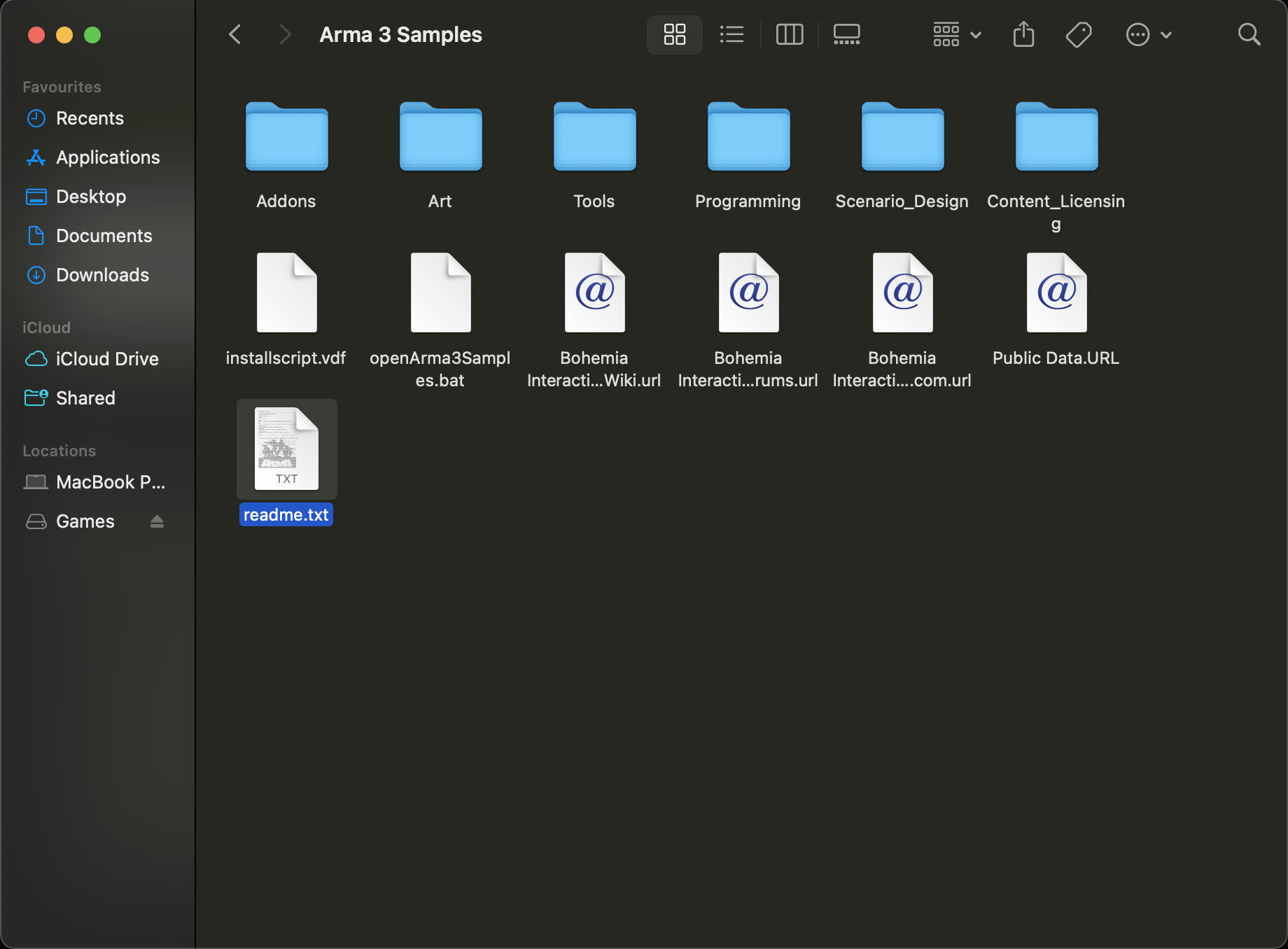Switch to column view
This screenshot has height=949, width=1288.
tap(790, 34)
